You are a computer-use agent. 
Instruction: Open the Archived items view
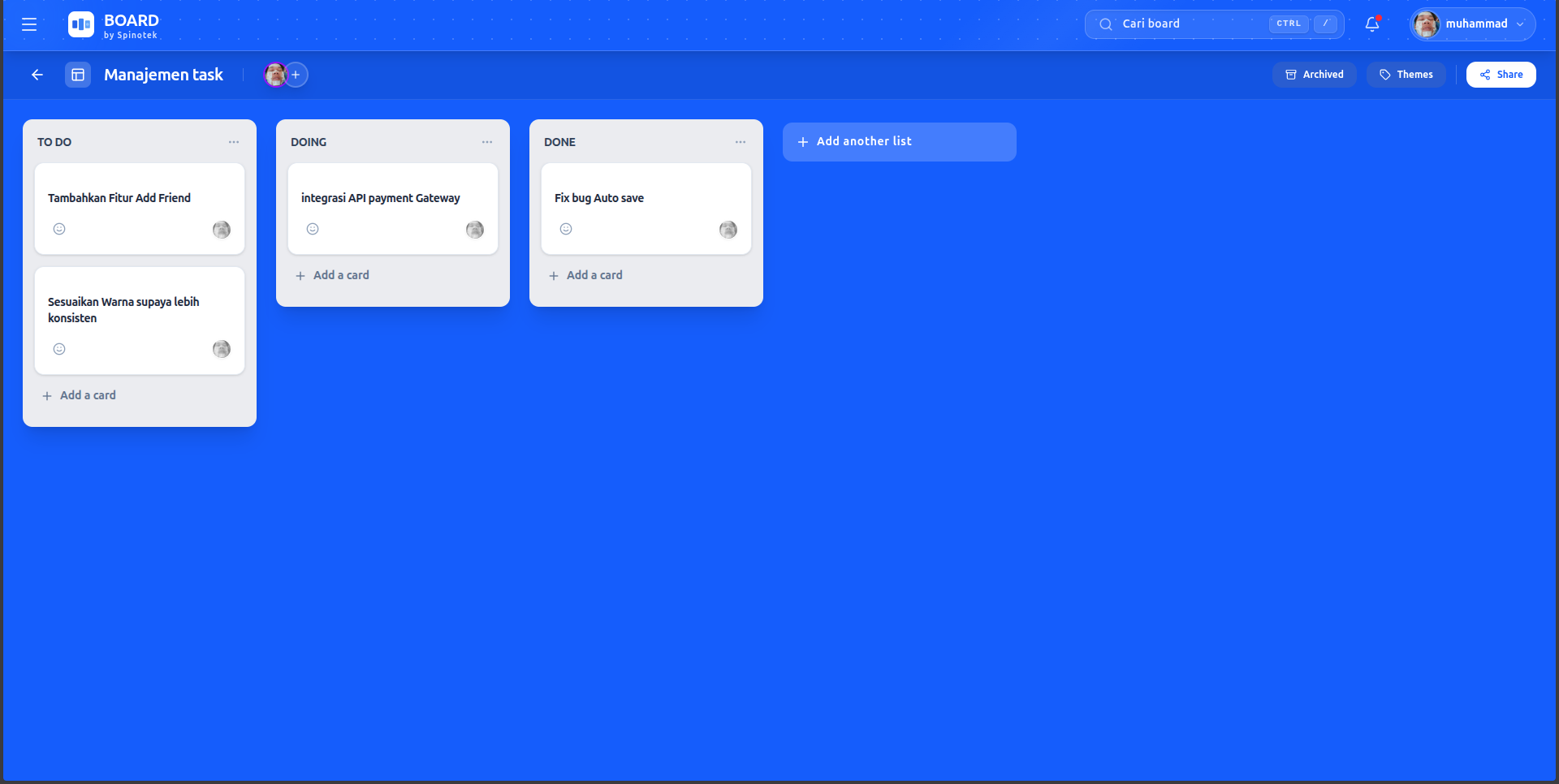pos(1314,75)
